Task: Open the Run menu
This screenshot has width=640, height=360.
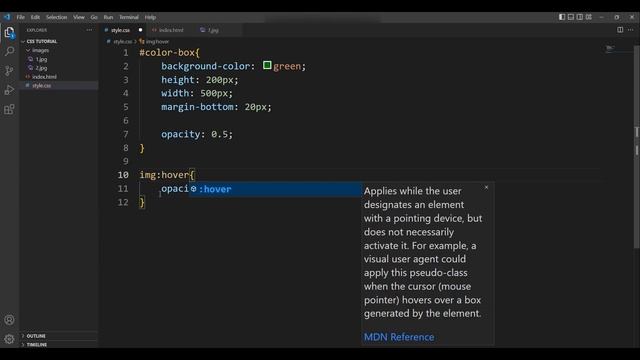Action: [x=108, y=17]
